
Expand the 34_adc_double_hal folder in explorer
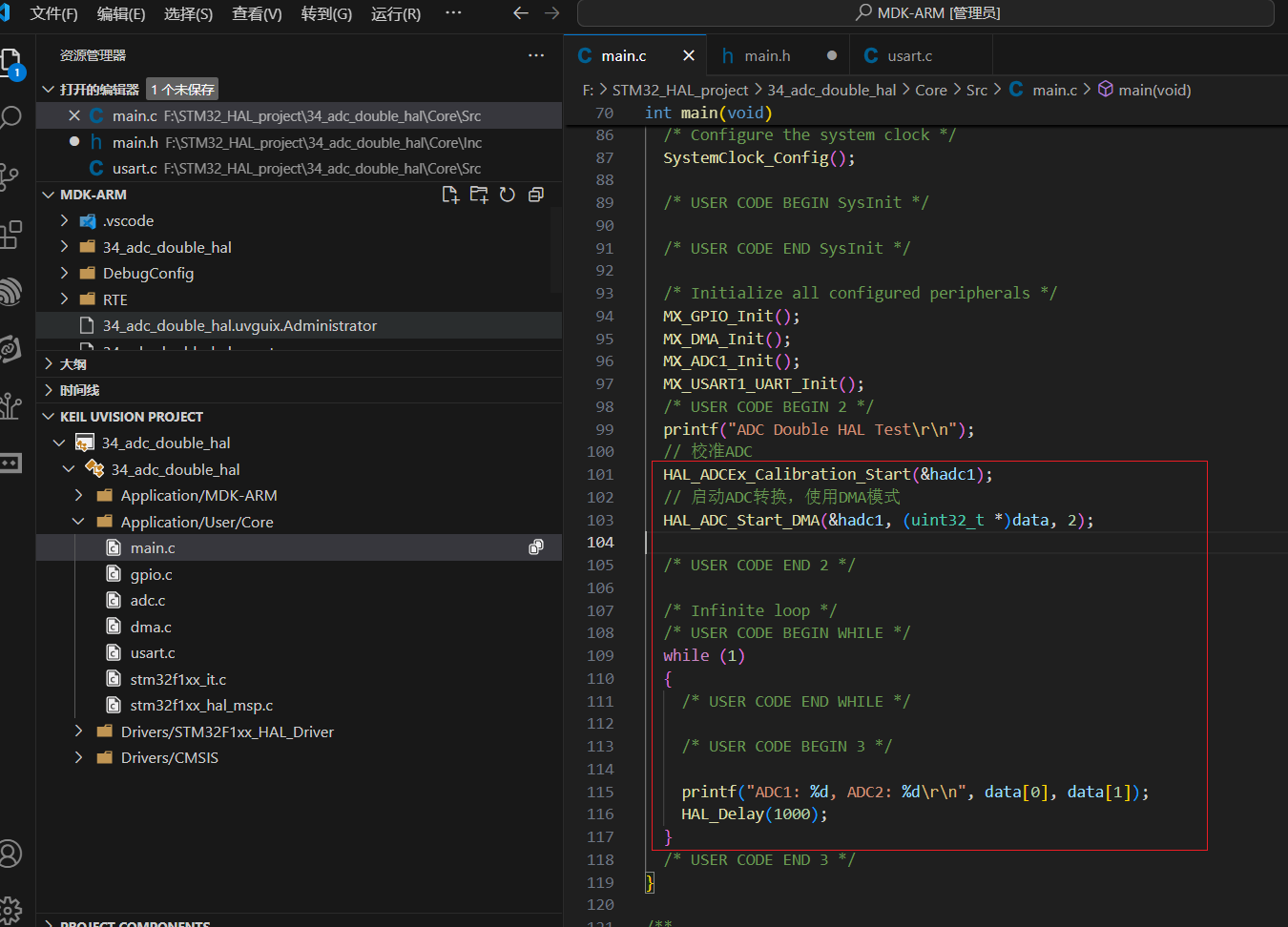(64, 247)
